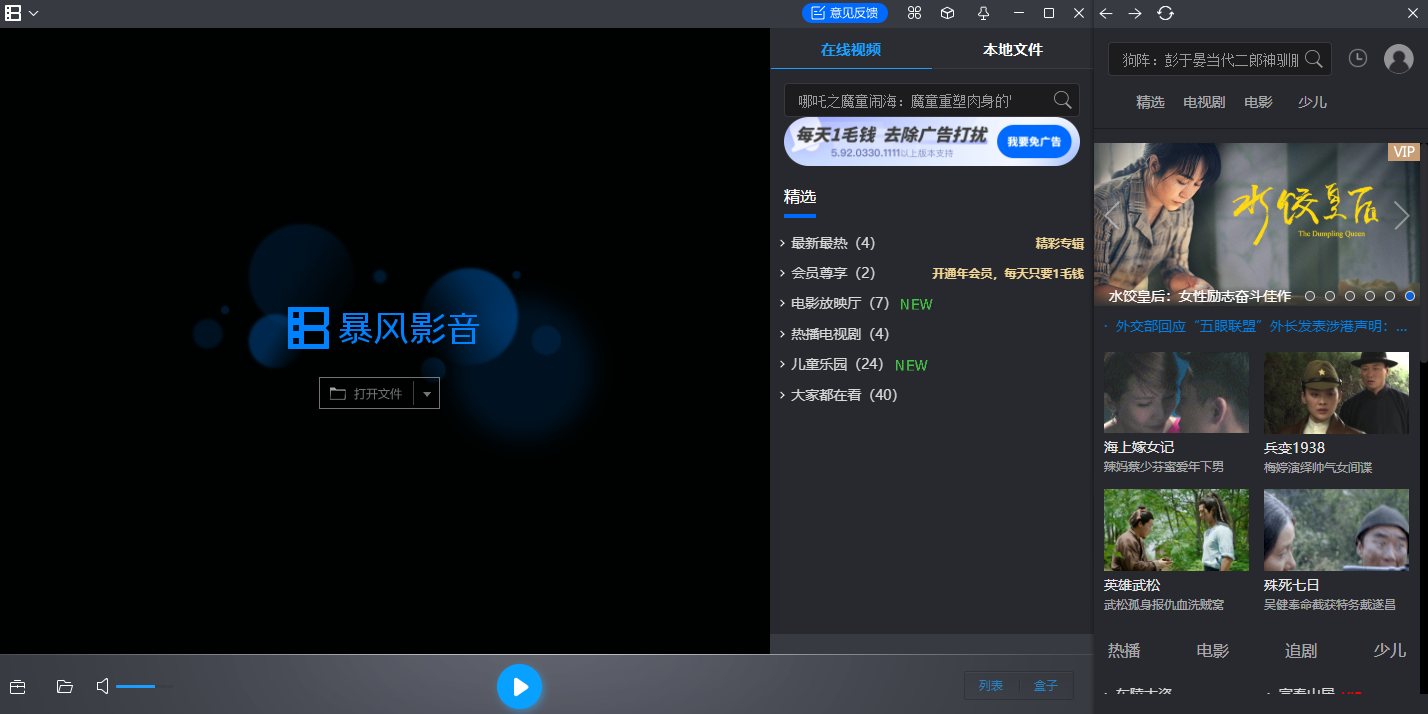Screen dimensions: 1428x714
Task: Click the 意见反馈 feedback button
Action: pos(845,13)
